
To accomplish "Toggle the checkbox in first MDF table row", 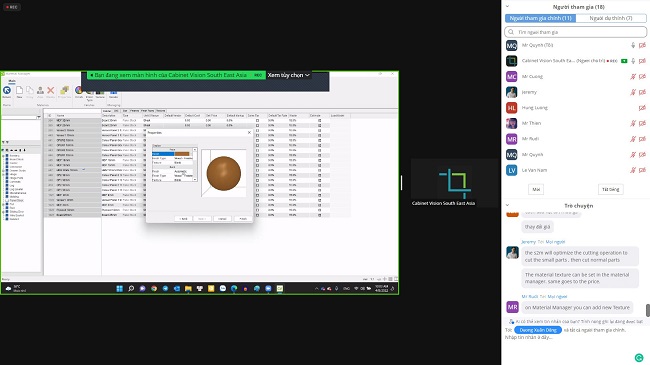I will [x=257, y=120].
